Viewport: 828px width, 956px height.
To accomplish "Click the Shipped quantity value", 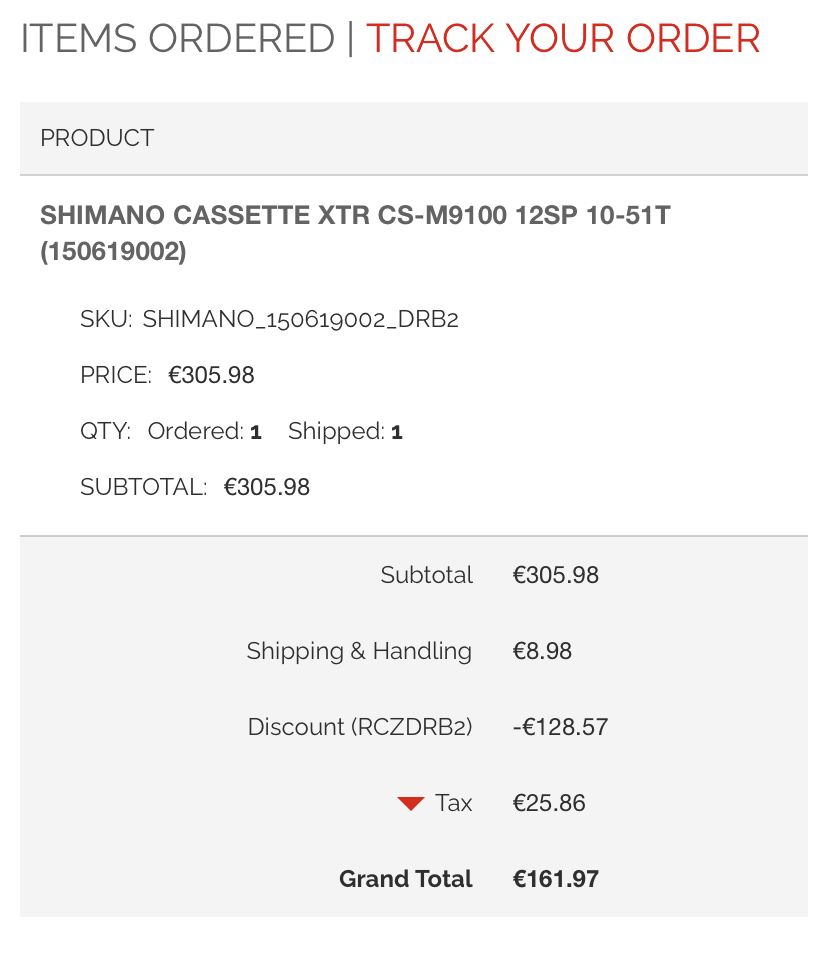I will click(396, 433).
